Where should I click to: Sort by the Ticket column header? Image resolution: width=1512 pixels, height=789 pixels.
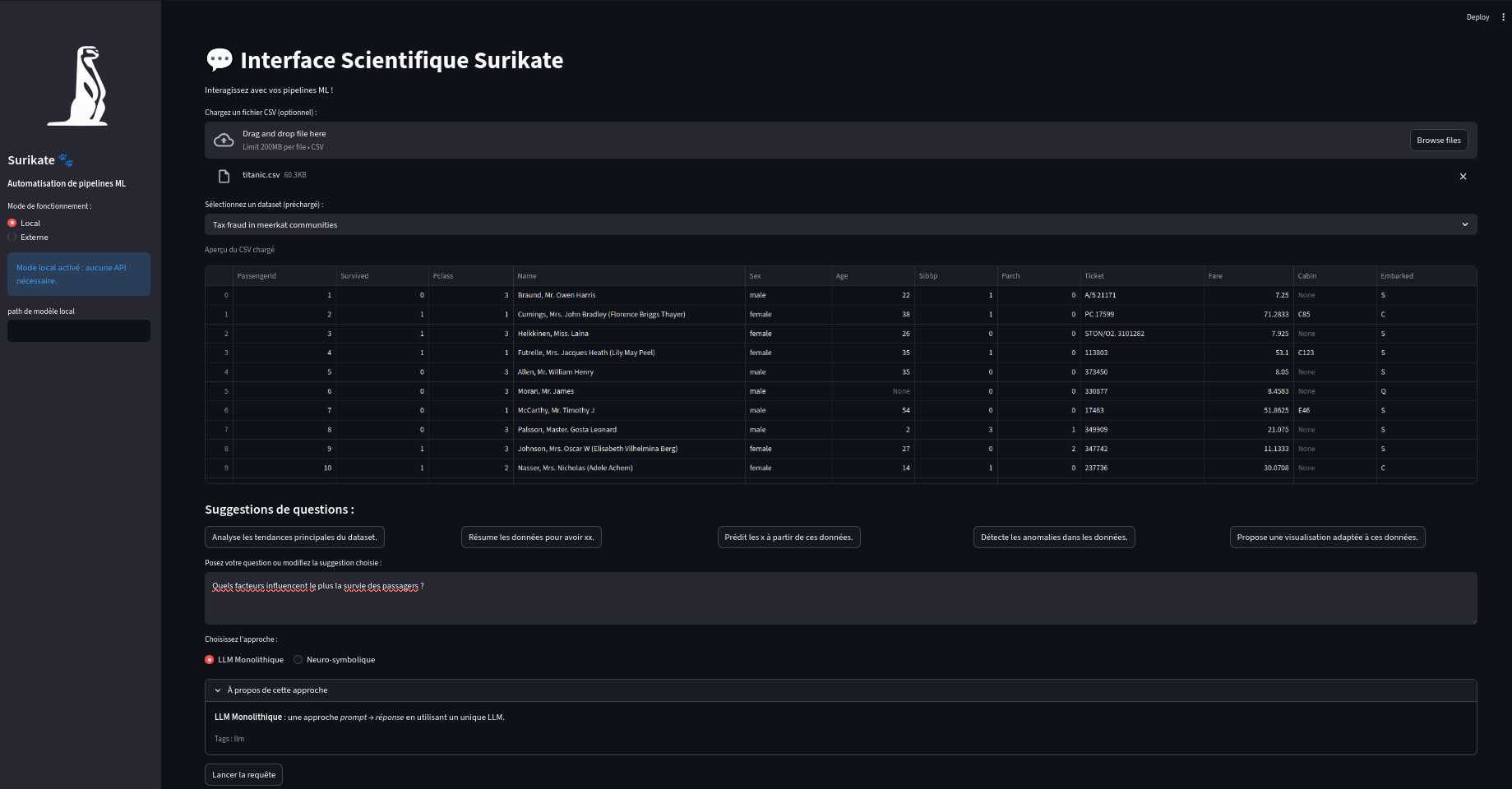click(1142, 276)
